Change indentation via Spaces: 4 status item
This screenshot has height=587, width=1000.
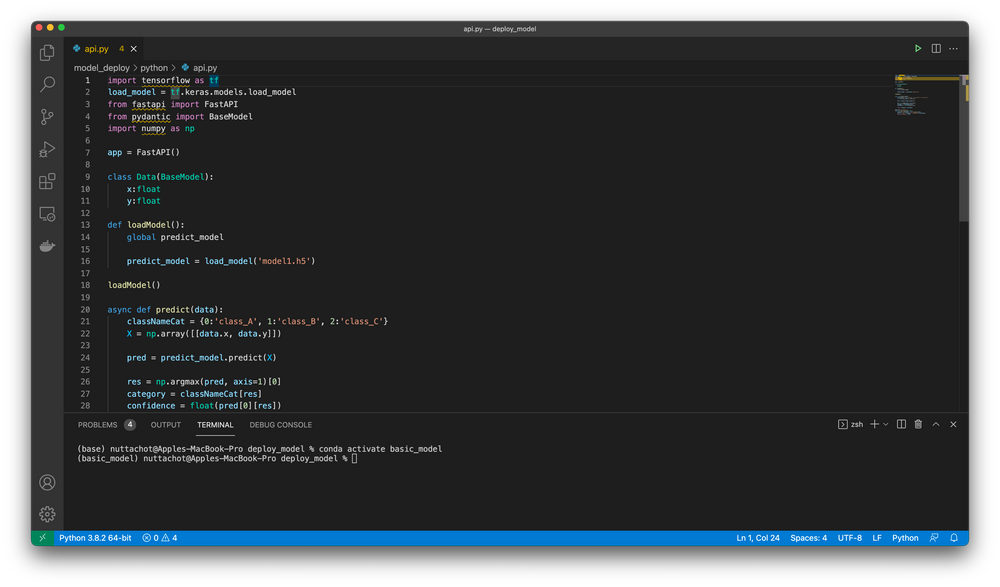pos(808,537)
